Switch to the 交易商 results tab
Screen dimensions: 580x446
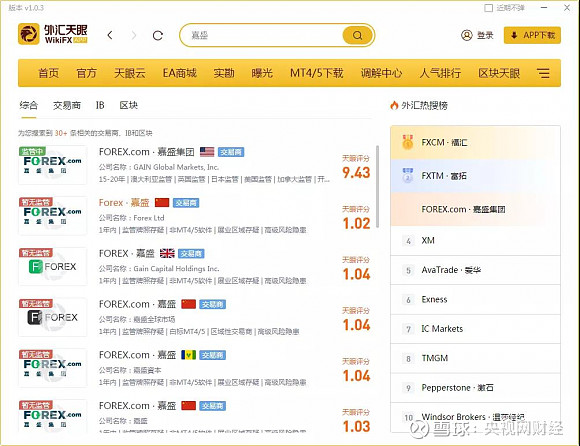point(67,105)
